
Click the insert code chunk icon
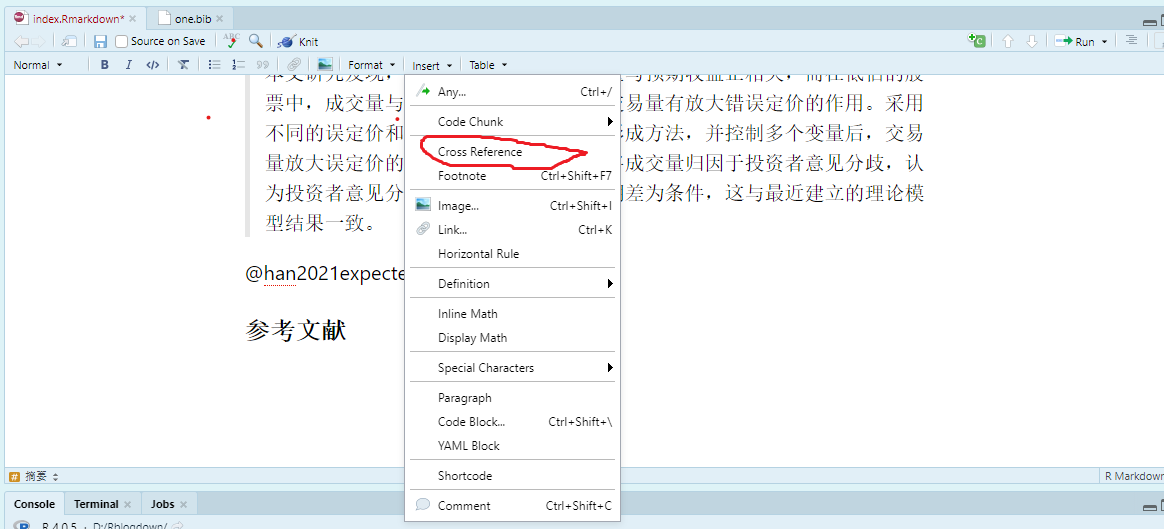point(976,41)
